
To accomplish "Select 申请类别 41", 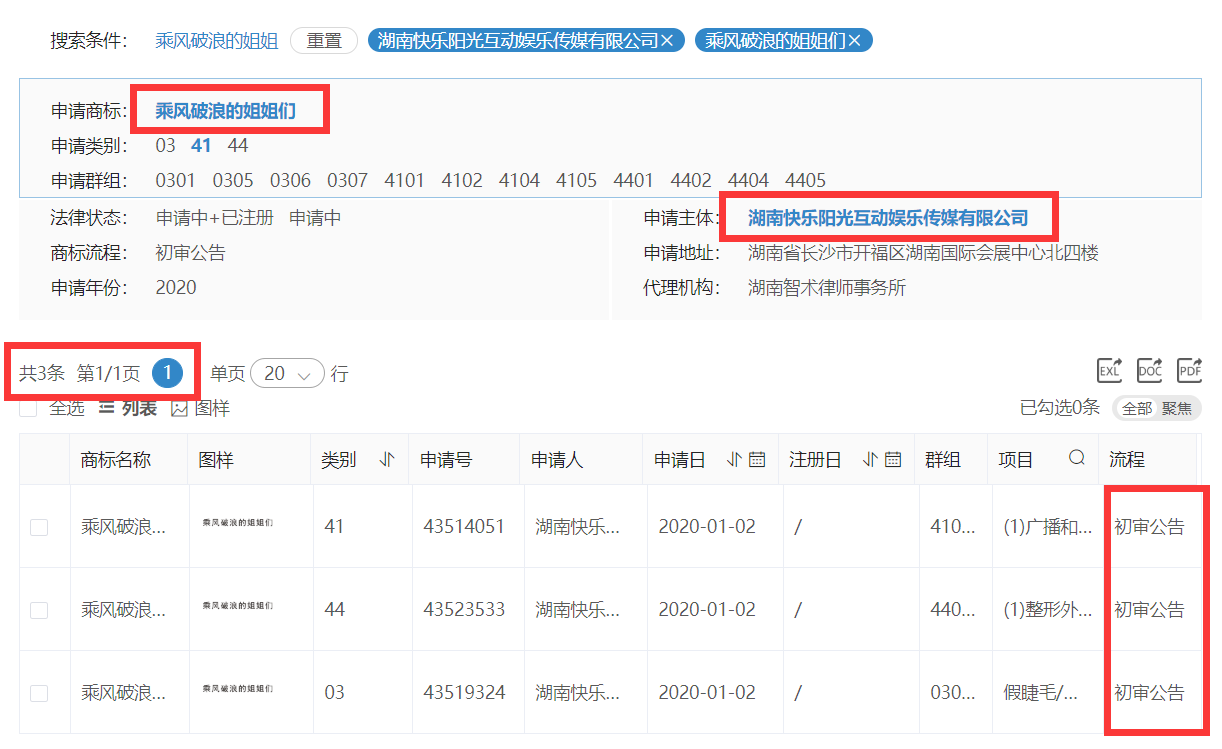I will [x=201, y=146].
